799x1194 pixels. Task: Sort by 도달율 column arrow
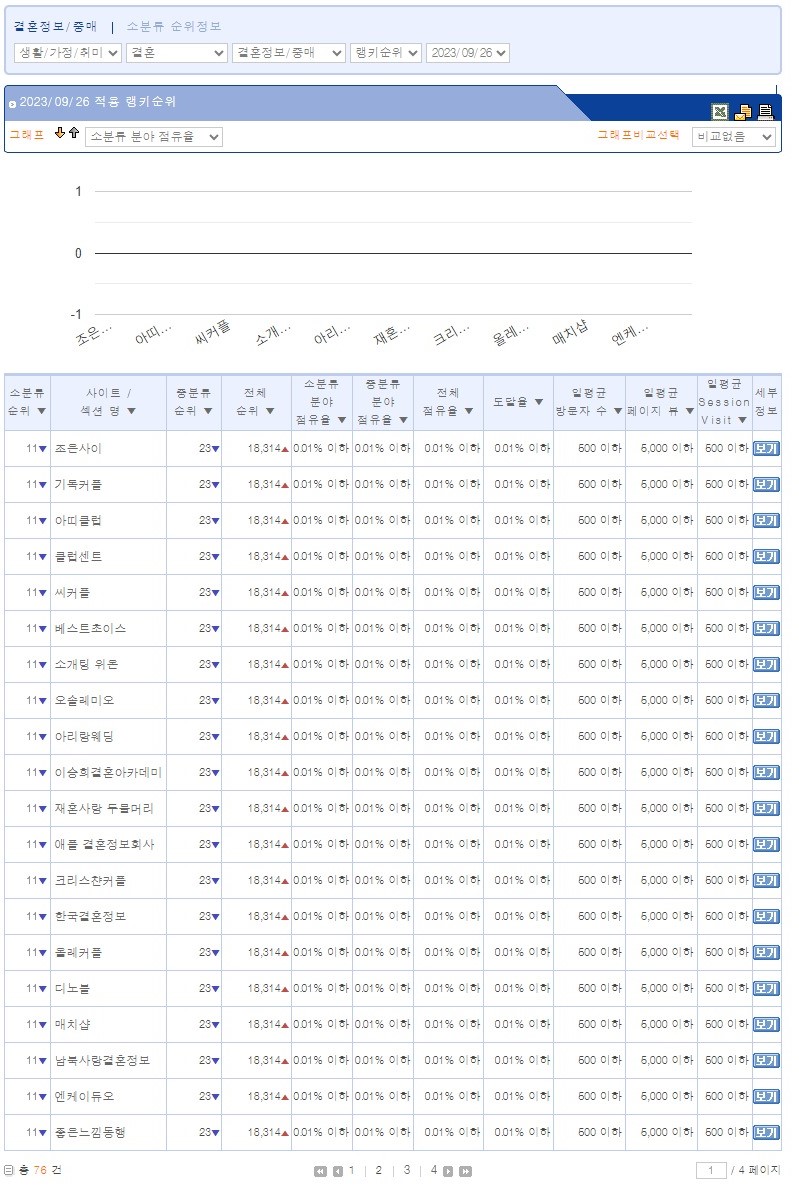coord(539,402)
